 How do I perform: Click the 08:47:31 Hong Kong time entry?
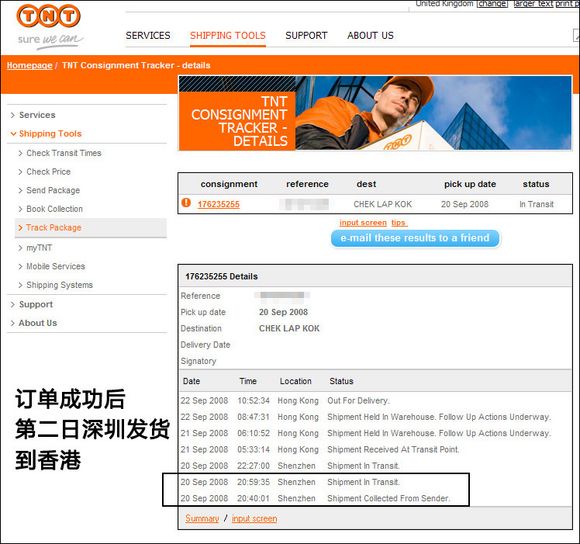pyautogui.click(x=253, y=417)
